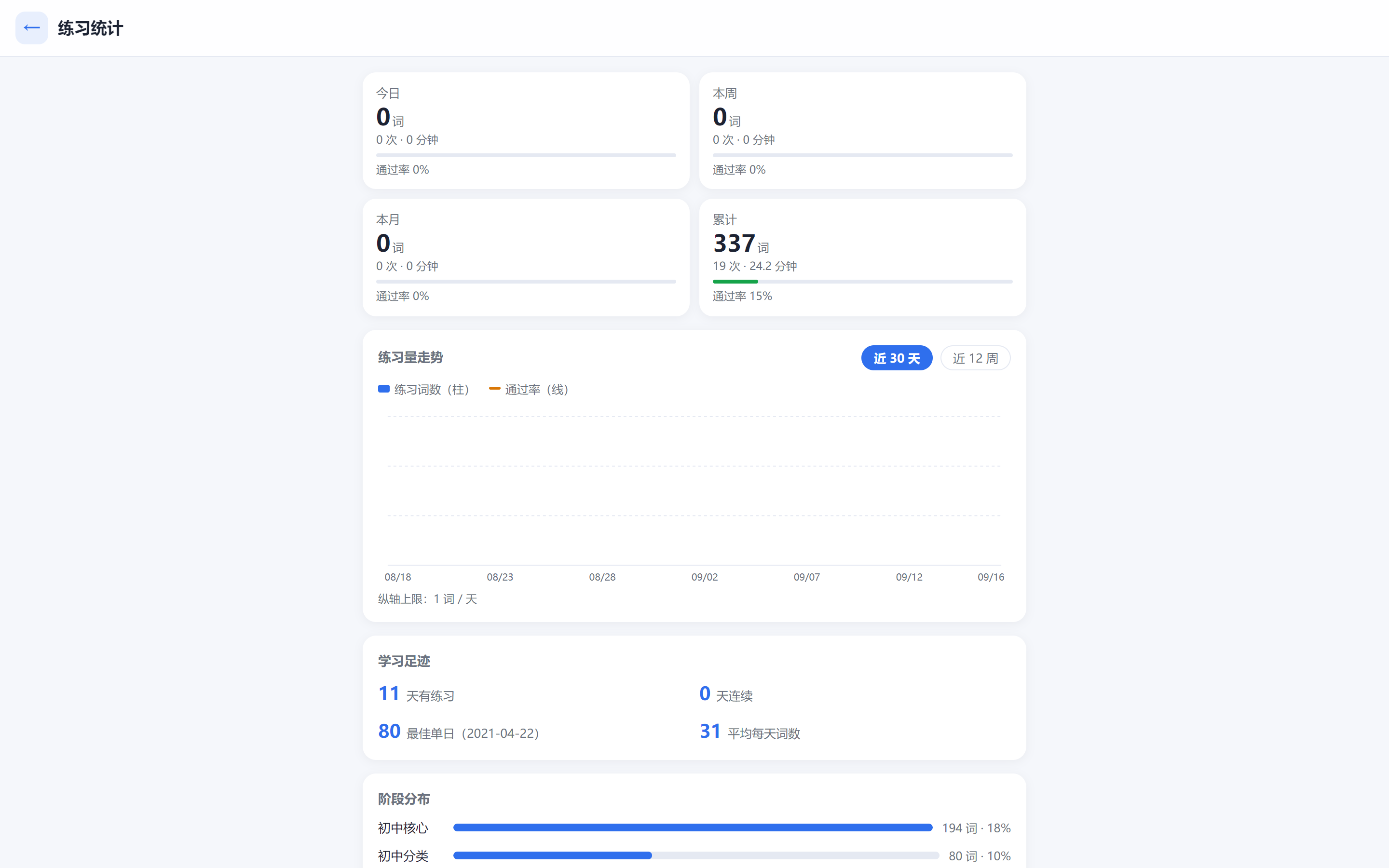Switch to 近 12 周 view
1389x868 pixels.
tap(975, 358)
